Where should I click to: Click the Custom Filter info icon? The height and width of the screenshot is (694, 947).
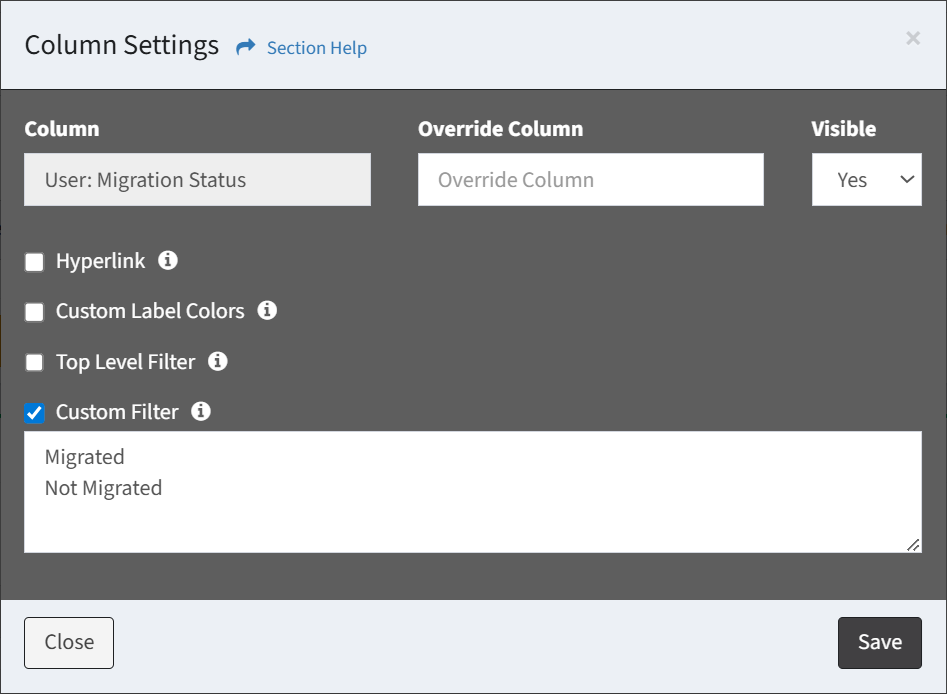[x=201, y=411]
